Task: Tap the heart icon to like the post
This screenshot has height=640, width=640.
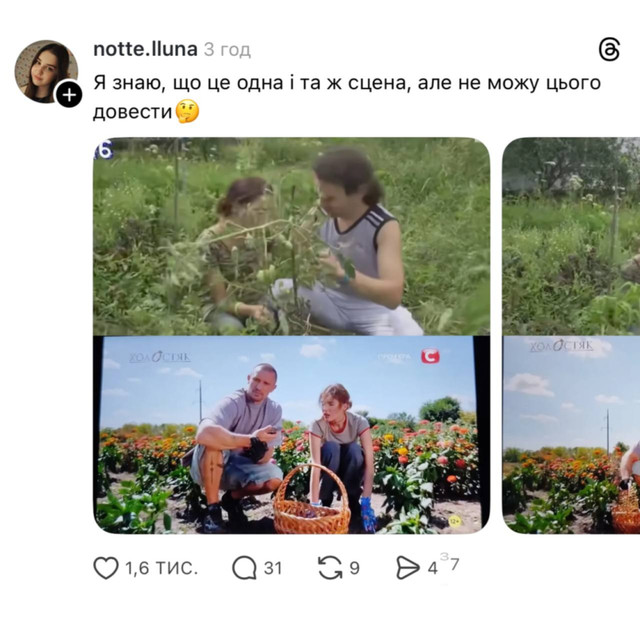Action: (x=106, y=568)
